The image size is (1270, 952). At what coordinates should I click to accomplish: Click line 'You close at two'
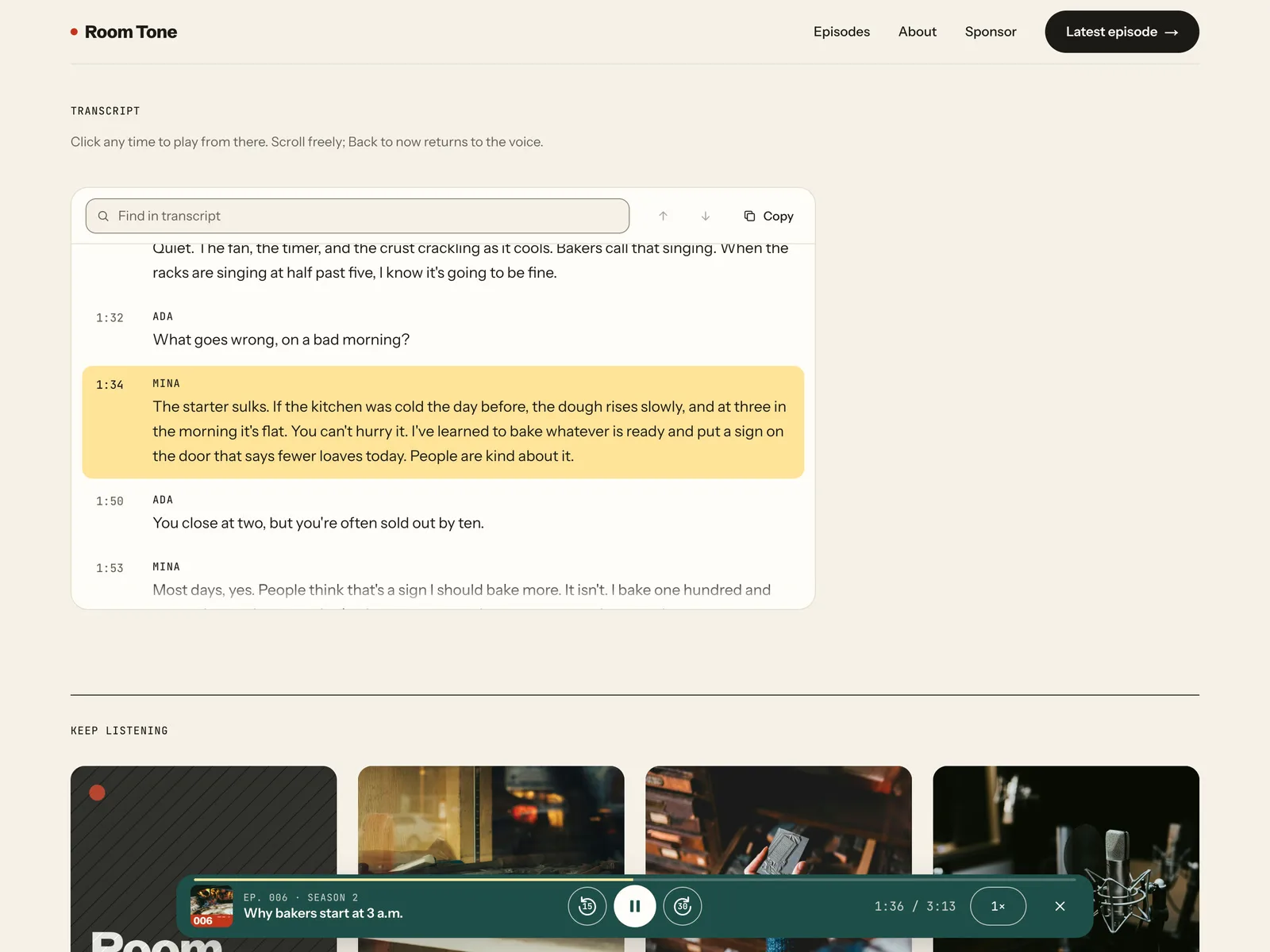pyautogui.click(x=318, y=523)
